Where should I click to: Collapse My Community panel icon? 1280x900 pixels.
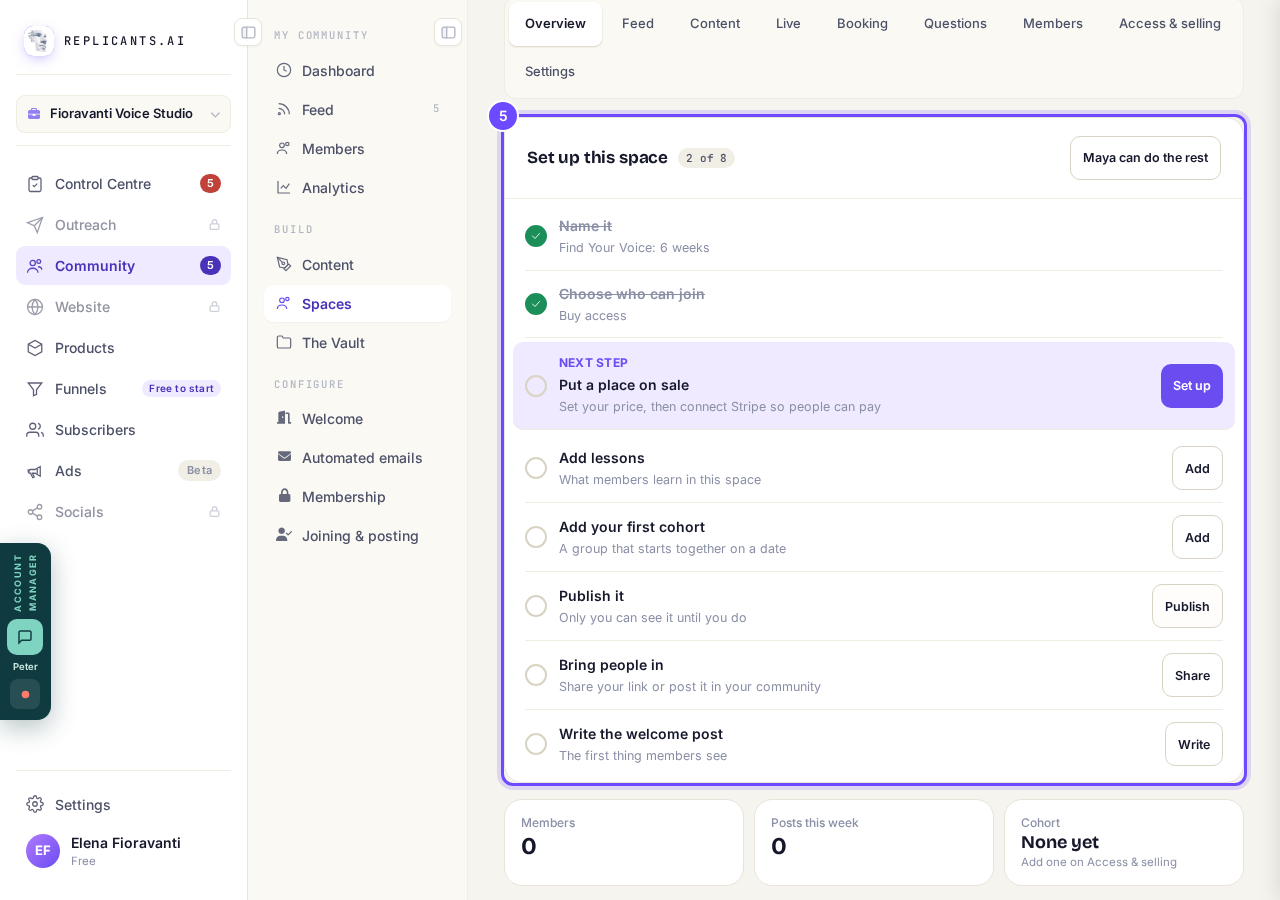pos(448,32)
